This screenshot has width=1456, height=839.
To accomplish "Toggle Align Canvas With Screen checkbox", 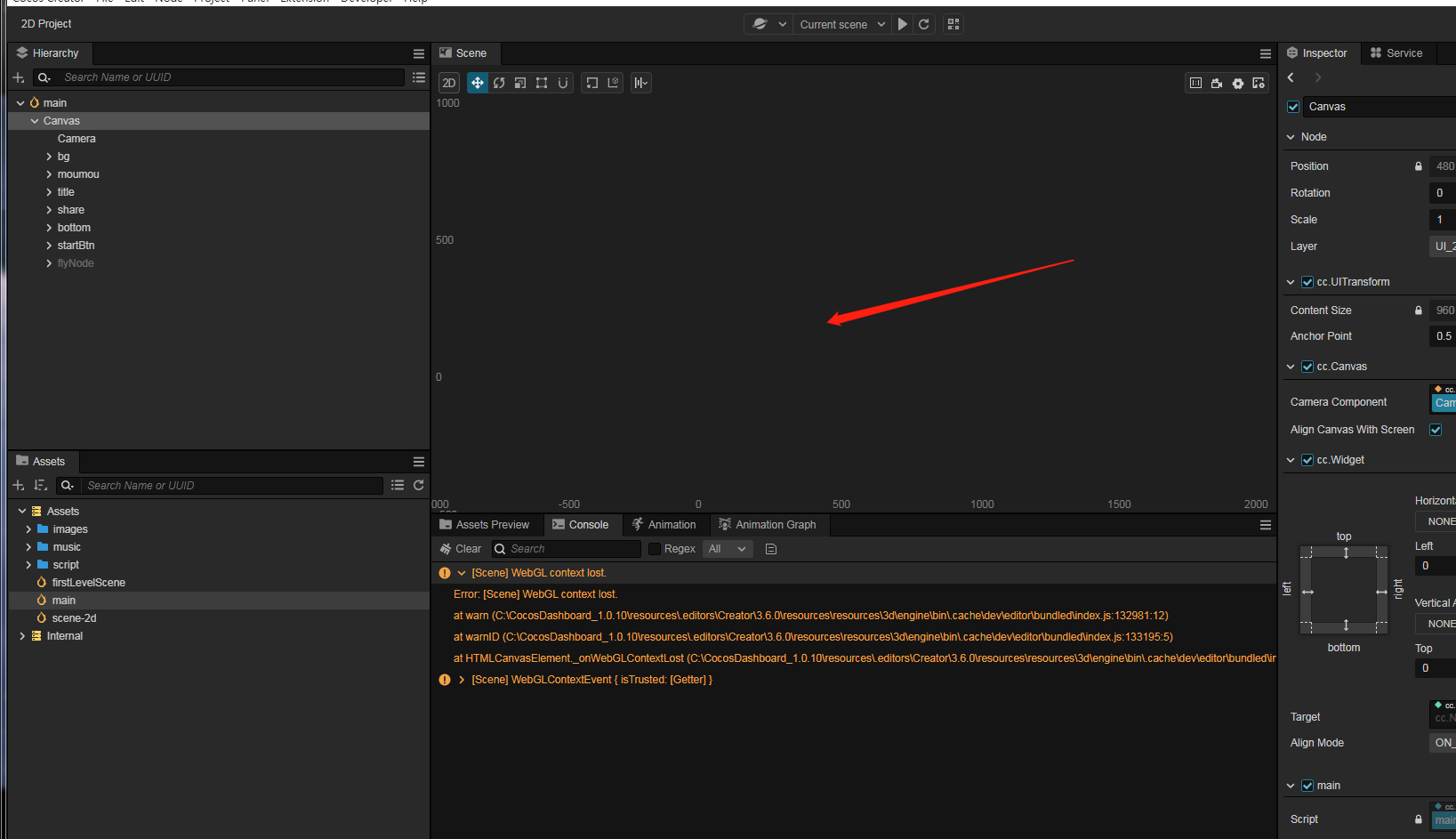I will pyautogui.click(x=1436, y=430).
